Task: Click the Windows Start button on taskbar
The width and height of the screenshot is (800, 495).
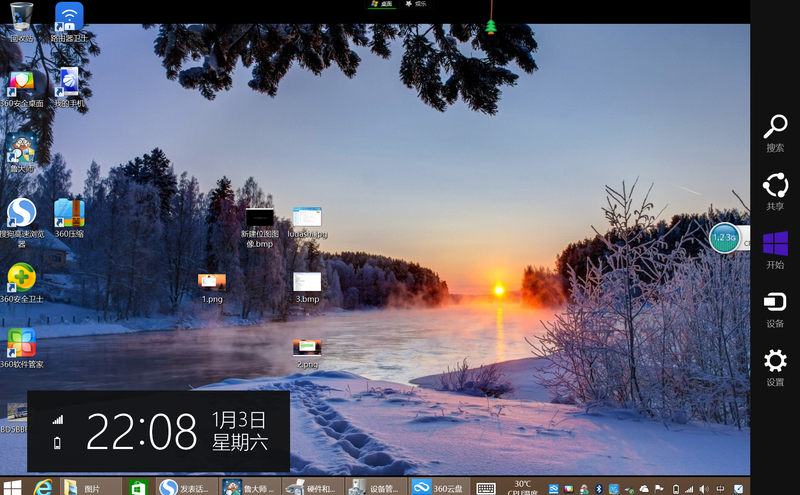Action: click(x=12, y=487)
